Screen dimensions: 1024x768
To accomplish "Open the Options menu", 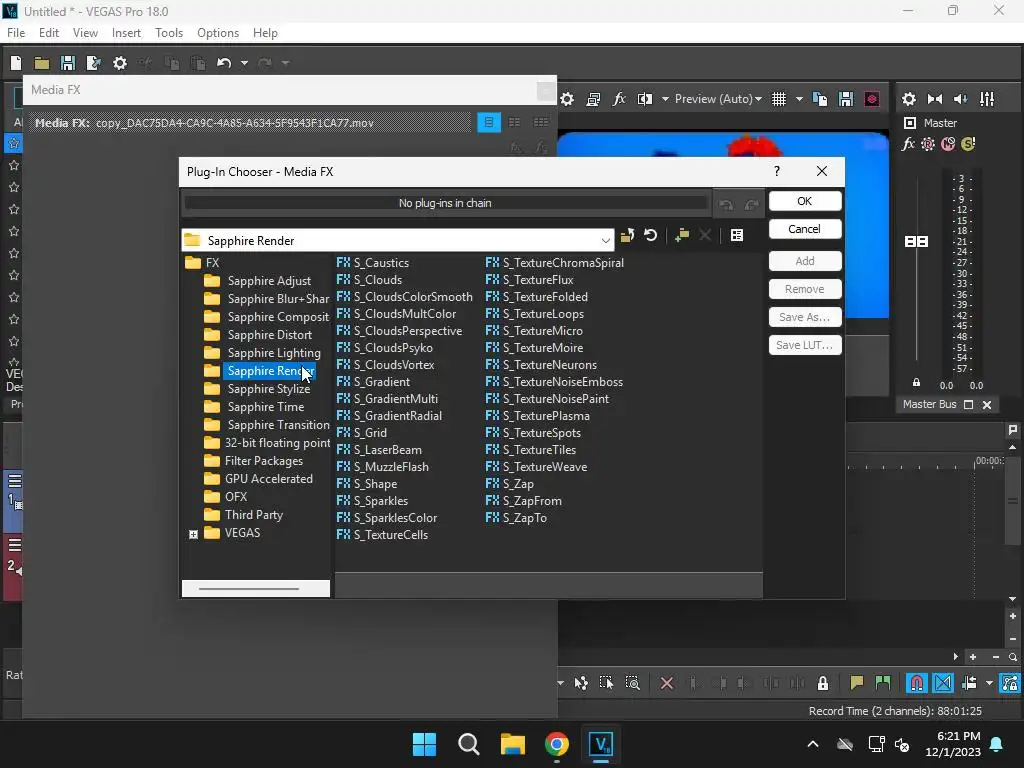I will click(217, 33).
